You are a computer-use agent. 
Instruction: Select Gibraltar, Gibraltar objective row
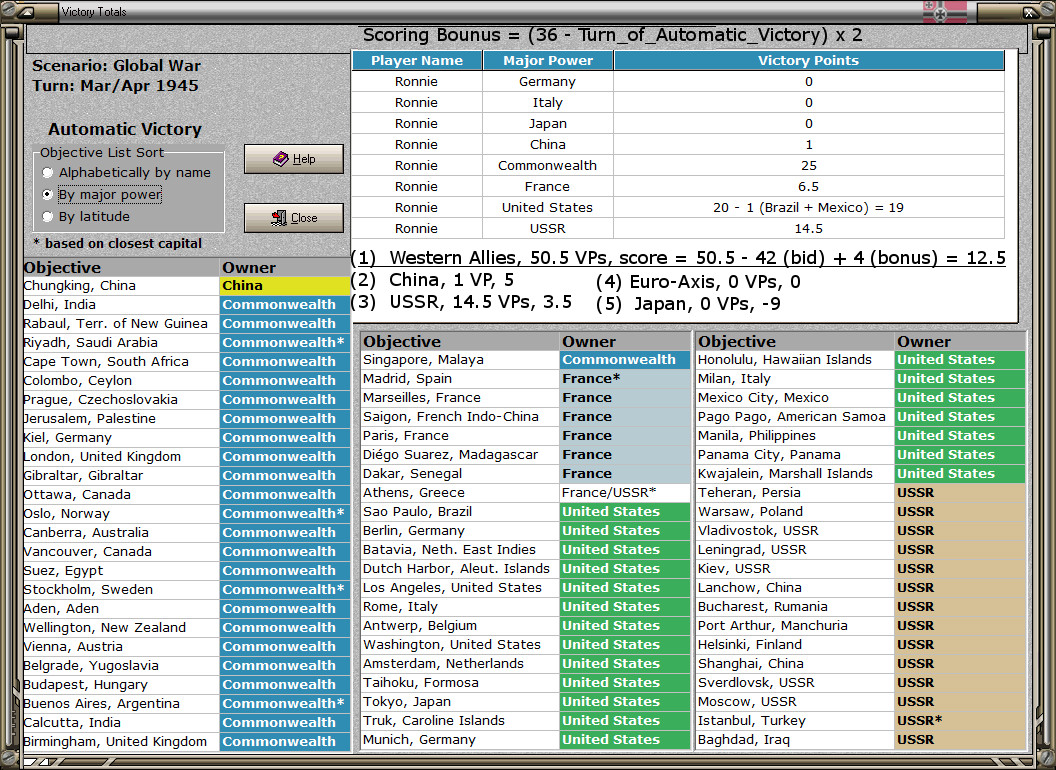(187, 476)
